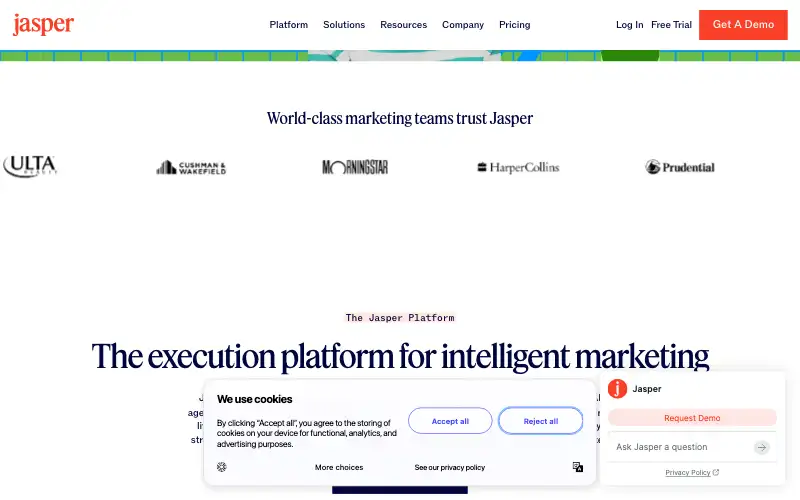Click the Prudential logo
This screenshot has height=500, width=800.
(680, 167)
